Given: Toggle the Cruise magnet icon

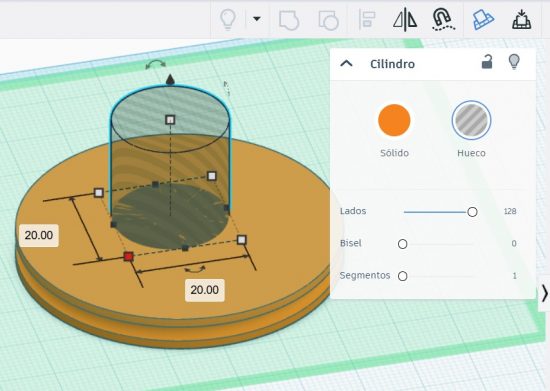Looking at the screenshot, I should click(443, 19).
